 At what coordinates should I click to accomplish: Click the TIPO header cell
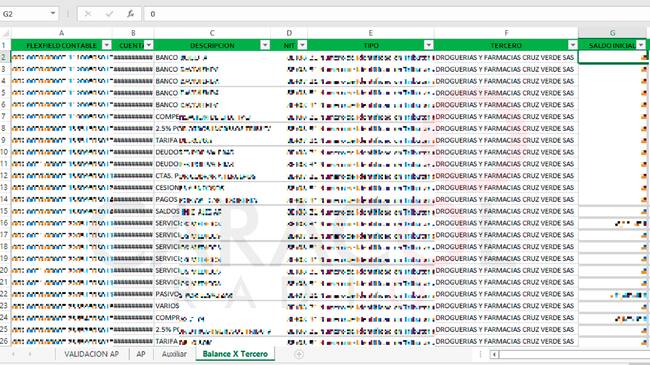pyautogui.click(x=371, y=45)
